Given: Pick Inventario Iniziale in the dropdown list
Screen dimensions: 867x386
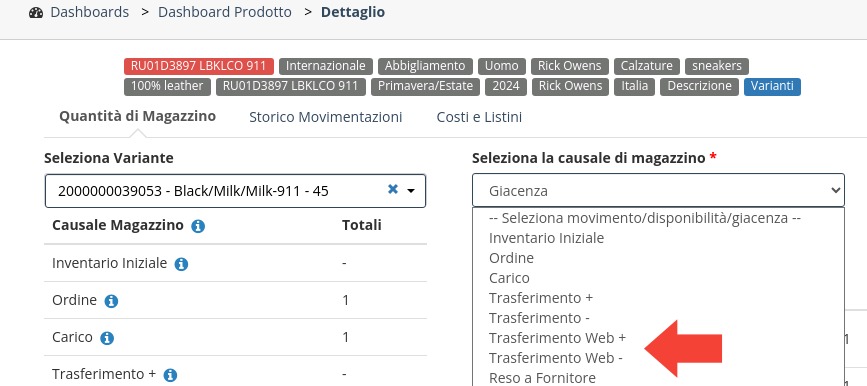Looking at the screenshot, I should click(546, 238).
